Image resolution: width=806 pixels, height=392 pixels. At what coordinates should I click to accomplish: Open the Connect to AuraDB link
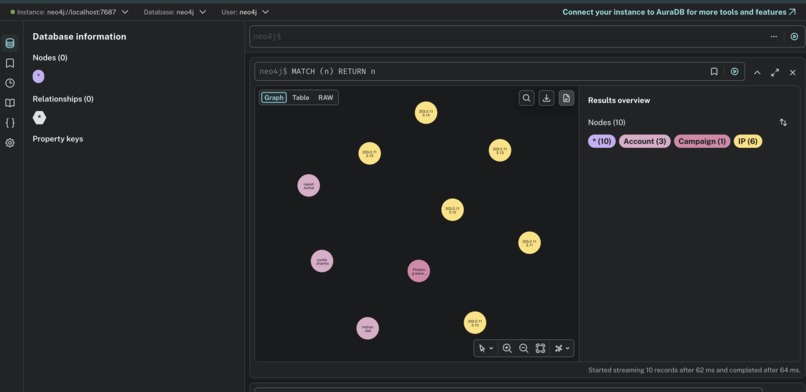[x=679, y=12]
